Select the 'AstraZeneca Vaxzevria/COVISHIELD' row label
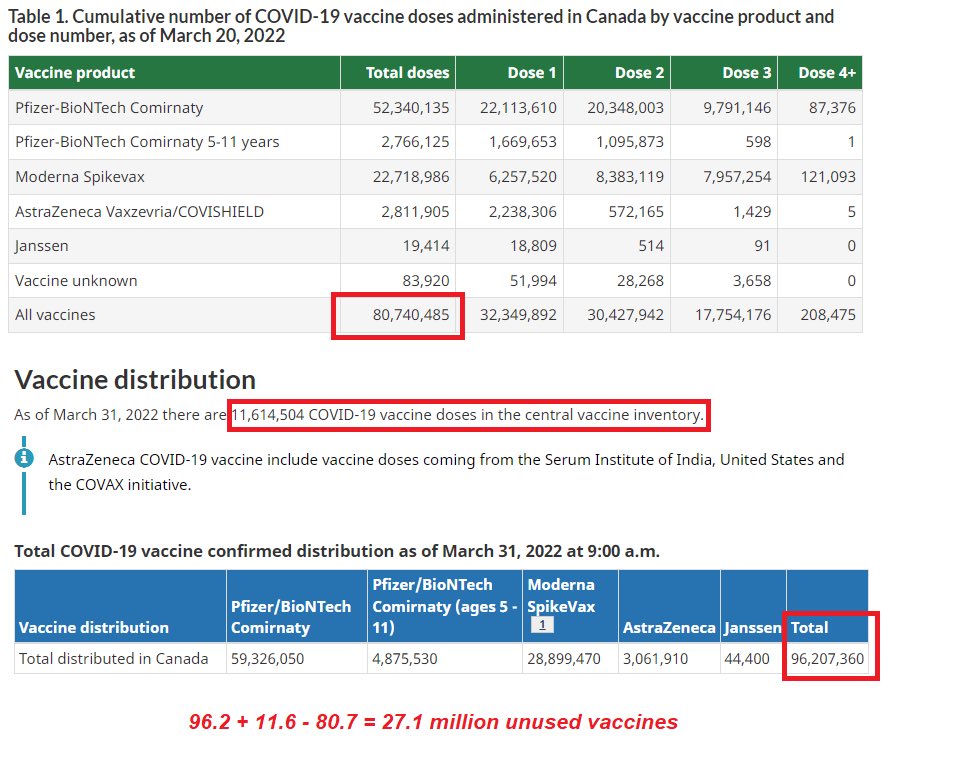The width and height of the screenshot is (962, 764). coord(139,212)
